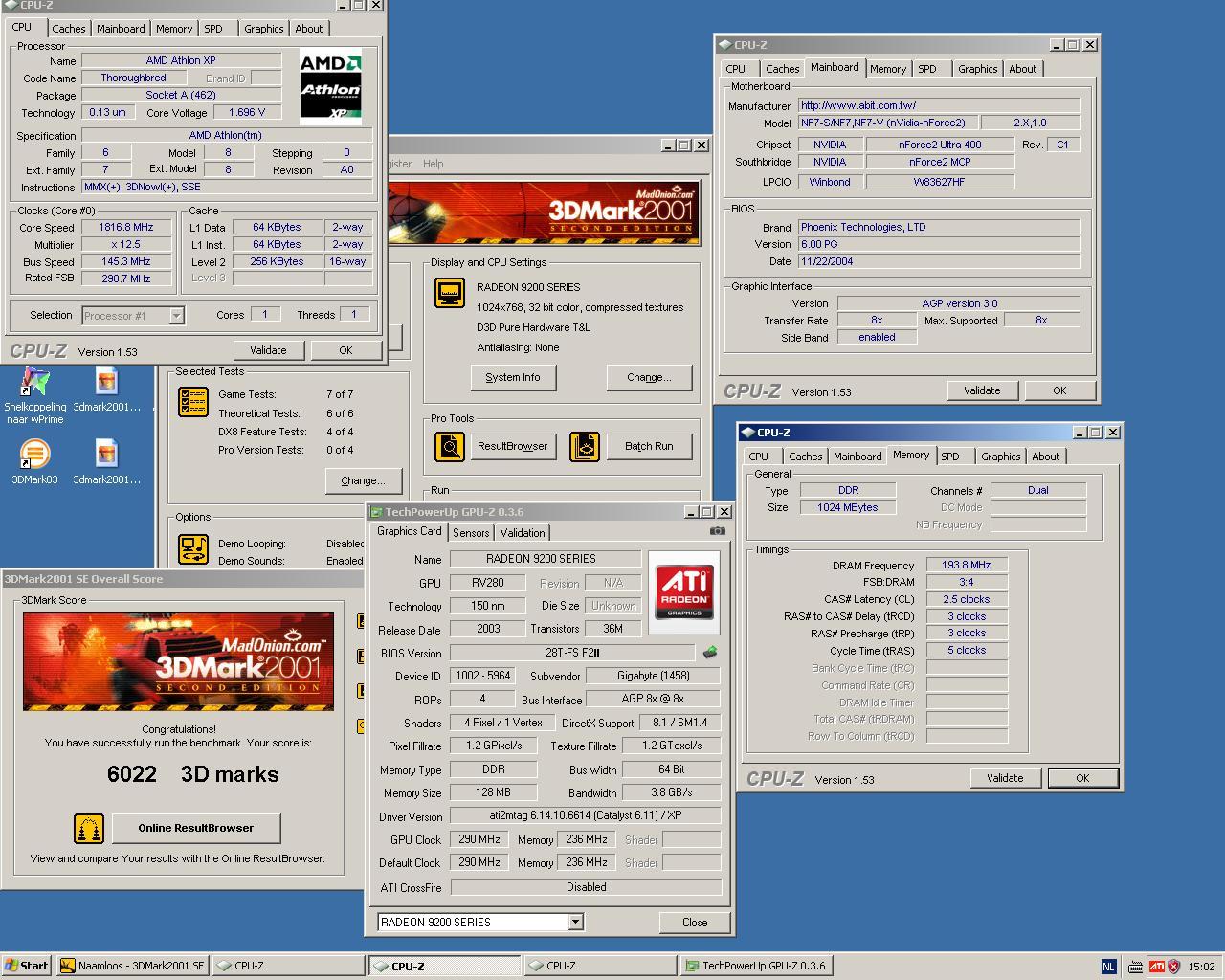This screenshot has height=980, width=1225.
Task: Click the Mainboard tab in the Memory CPU-Z window
Action: 857,457
